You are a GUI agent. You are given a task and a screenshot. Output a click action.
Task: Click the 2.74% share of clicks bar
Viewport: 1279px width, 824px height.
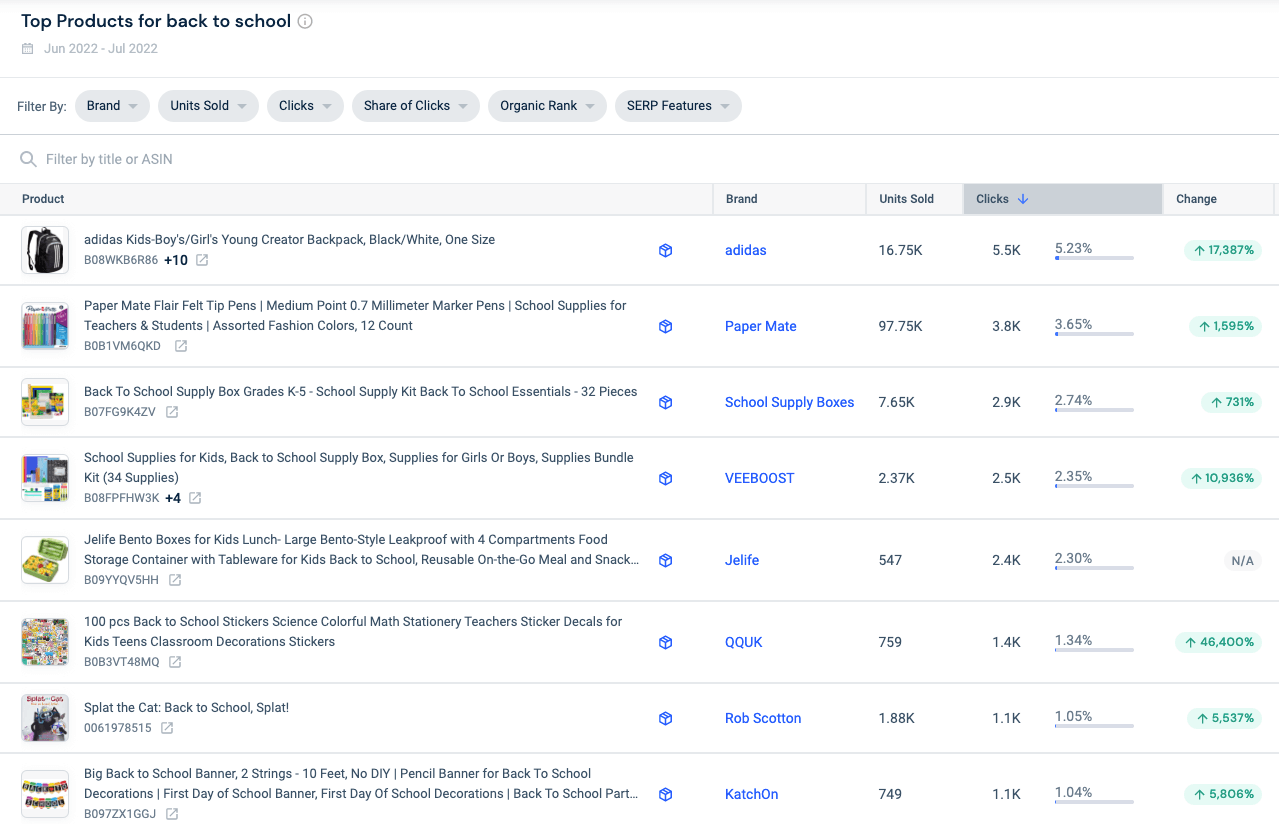point(1094,410)
